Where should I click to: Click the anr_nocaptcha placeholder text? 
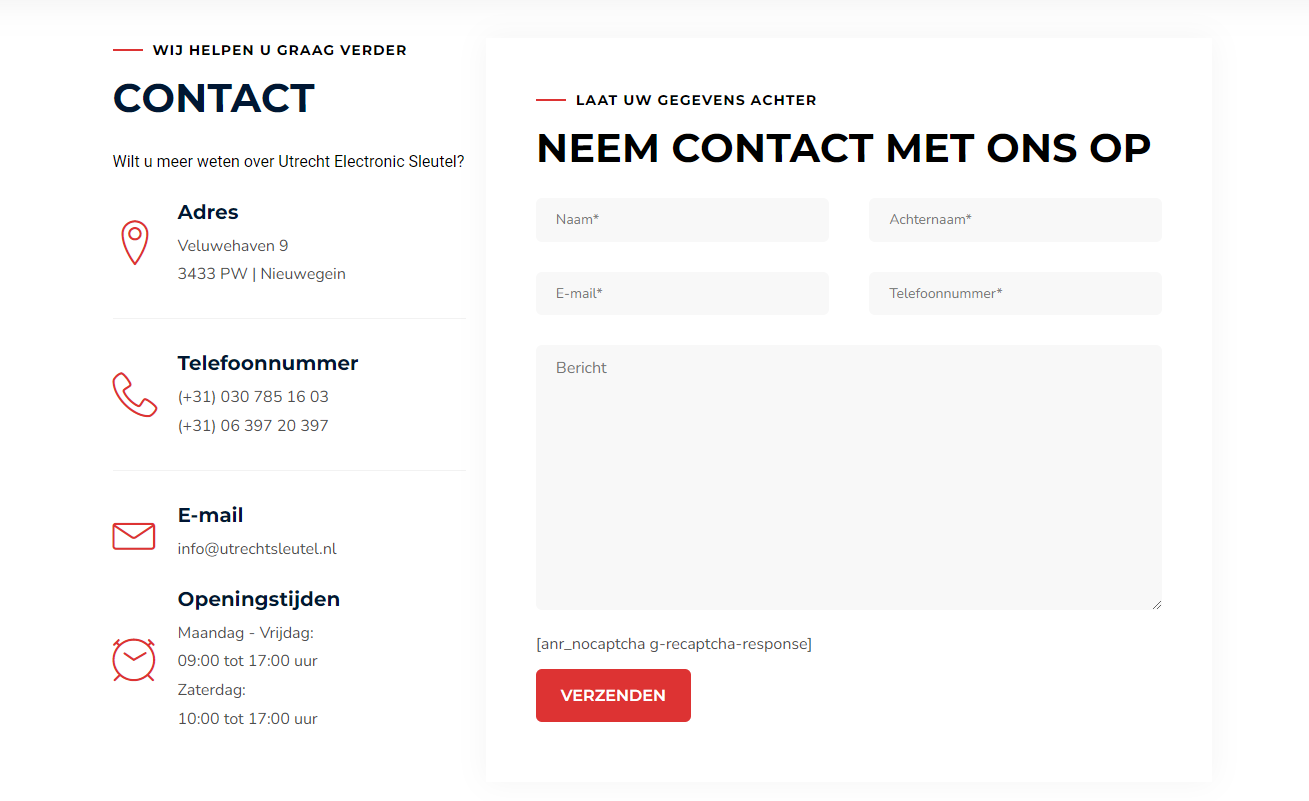click(x=674, y=644)
